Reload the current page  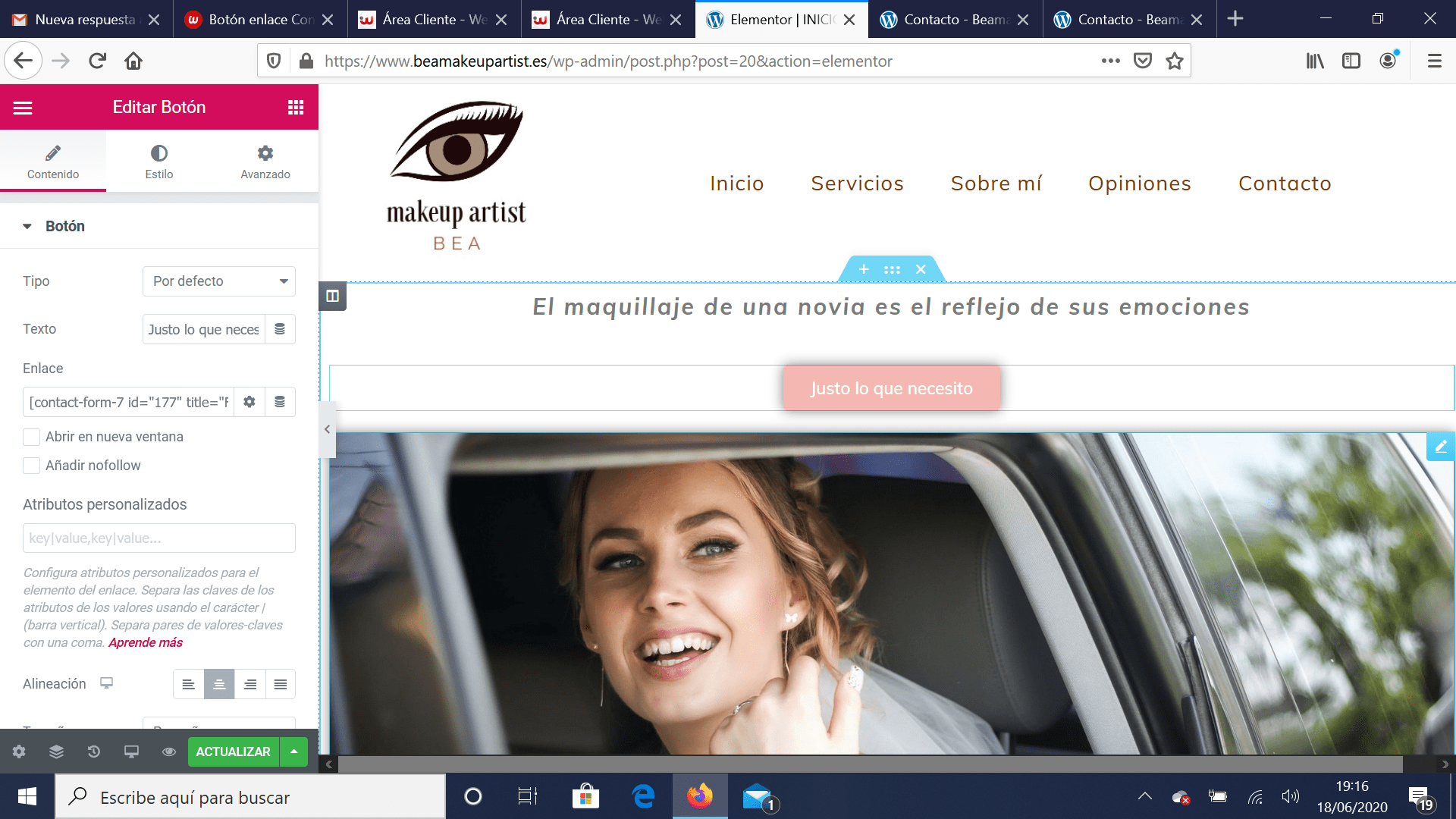coord(97,61)
